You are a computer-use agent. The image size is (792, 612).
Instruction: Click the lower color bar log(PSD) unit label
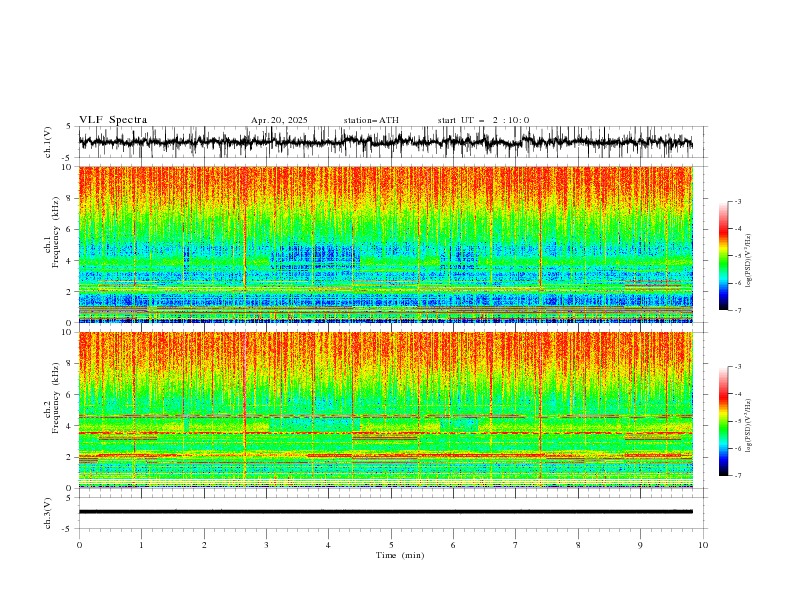pyautogui.click(x=749, y=425)
